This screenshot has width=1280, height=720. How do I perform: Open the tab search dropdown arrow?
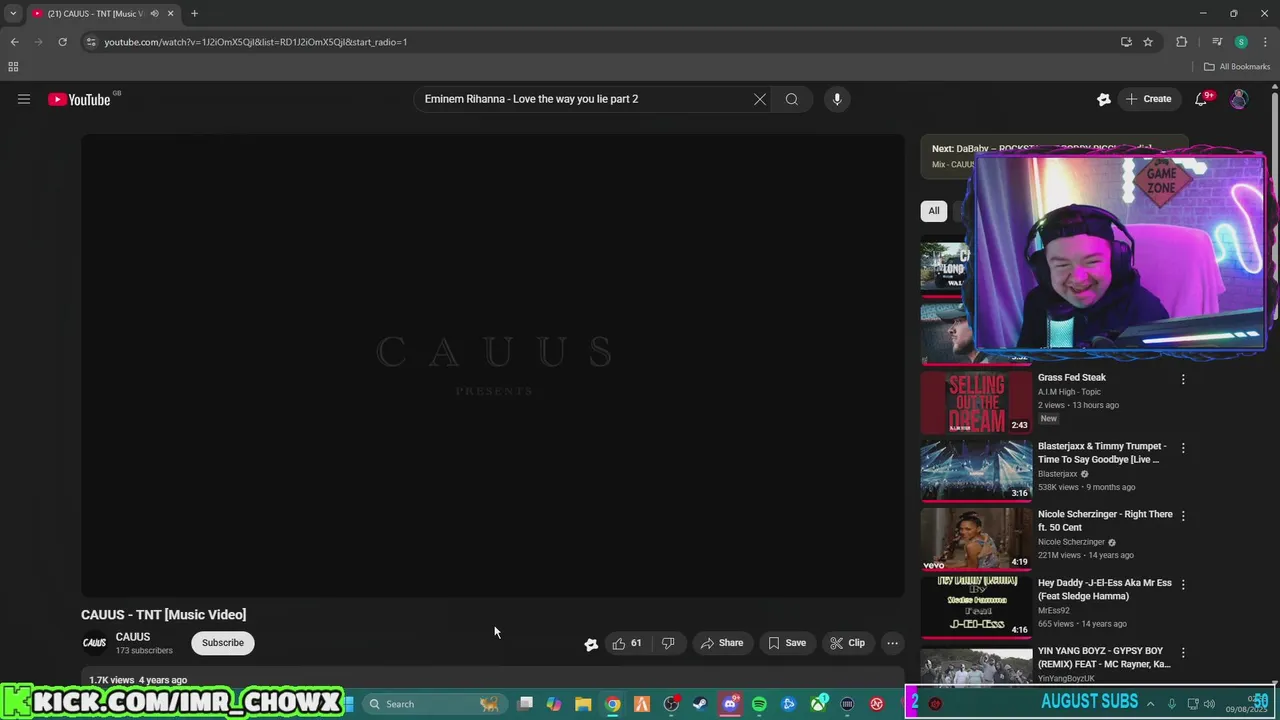[x=13, y=13]
